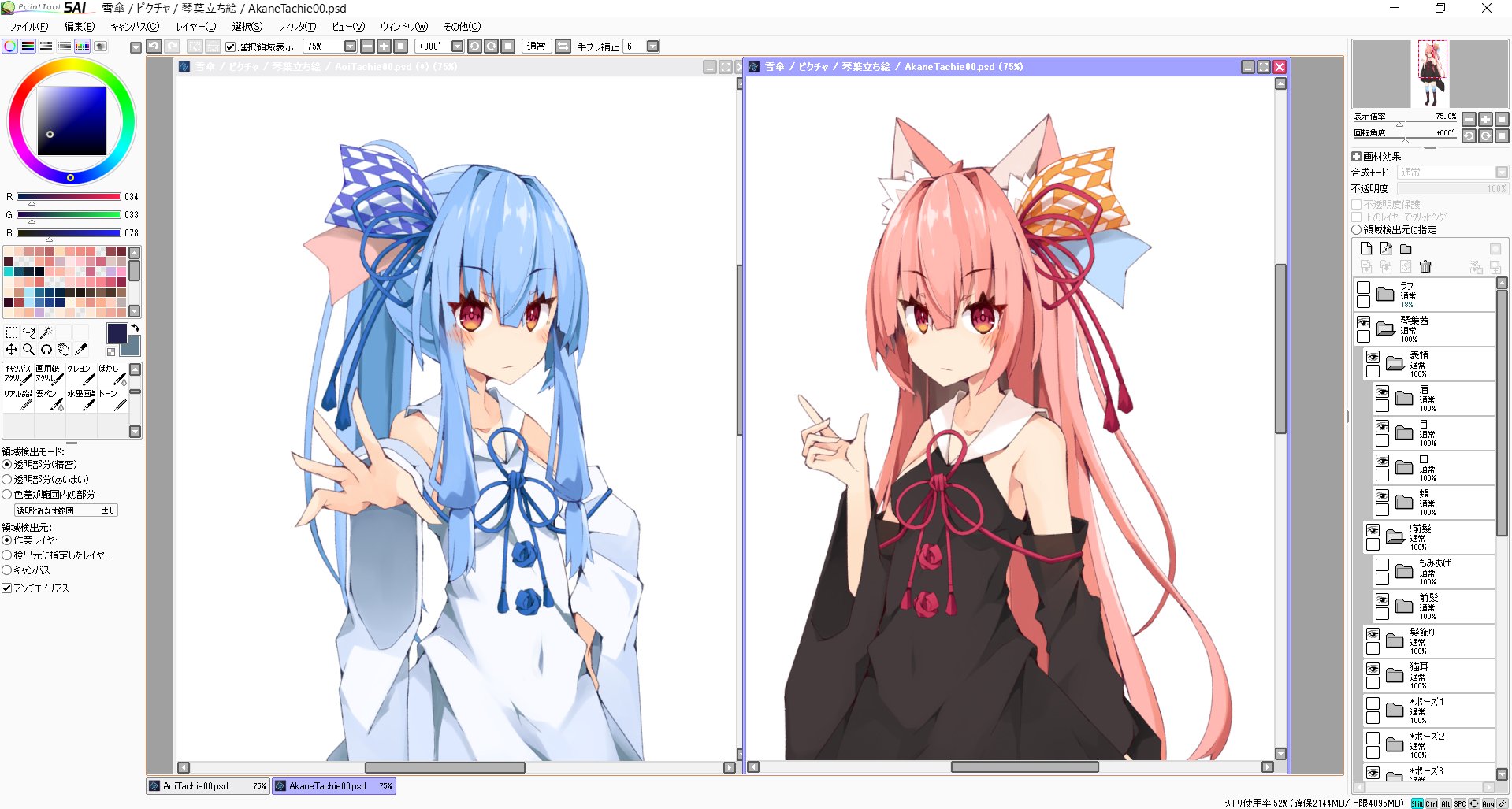The height and width of the screenshot is (809, 1512).
Task: Select the lasso tool
Action: (28, 332)
